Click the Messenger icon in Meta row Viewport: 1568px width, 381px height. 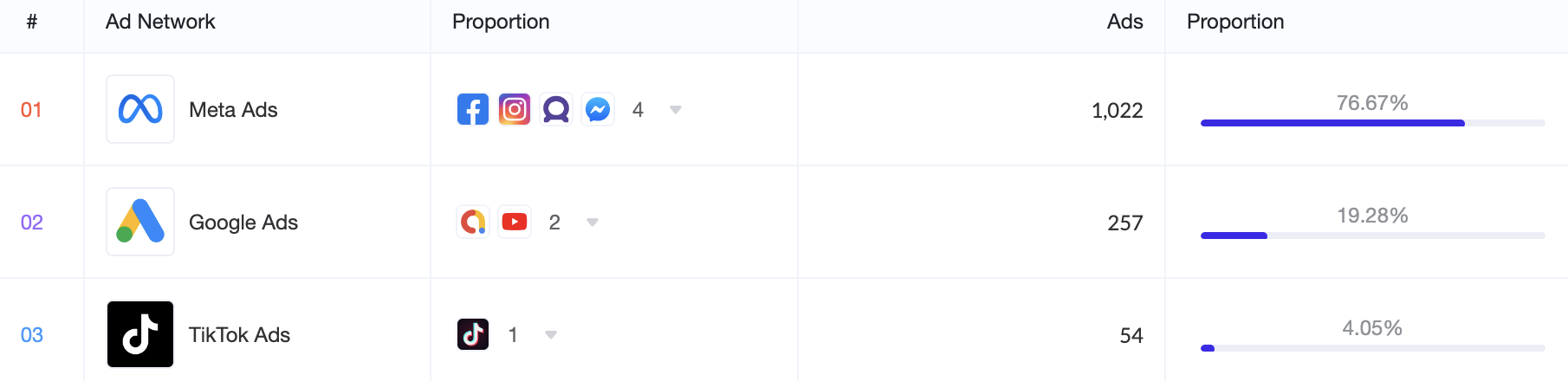(x=598, y=109)
